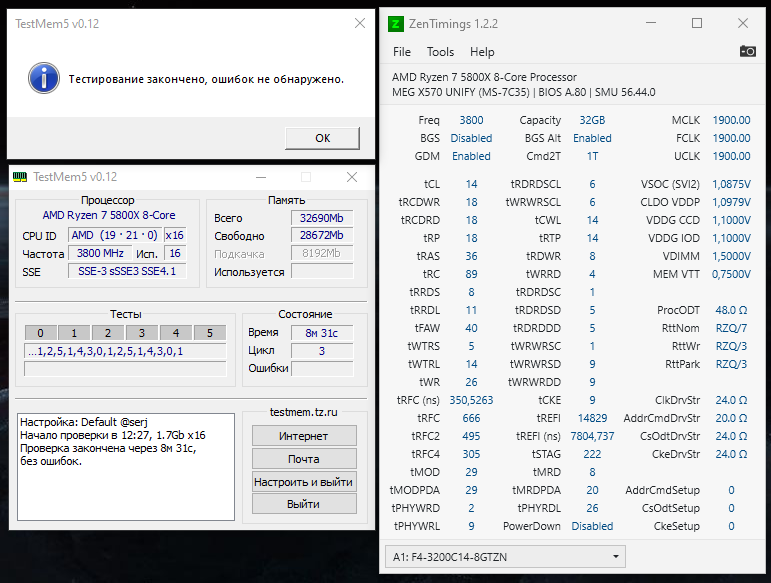Image resolution: width=771 pixels, height=583 pixels.
Task: Click the x16 field beside CPU ID
Action: (x=175, y=235)
